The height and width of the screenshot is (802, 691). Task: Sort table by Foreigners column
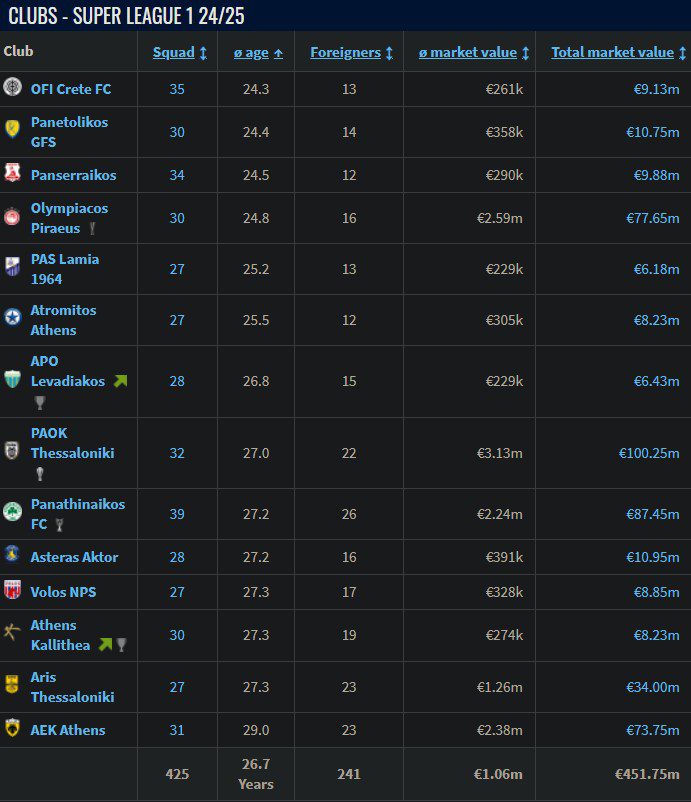(346, 53)
